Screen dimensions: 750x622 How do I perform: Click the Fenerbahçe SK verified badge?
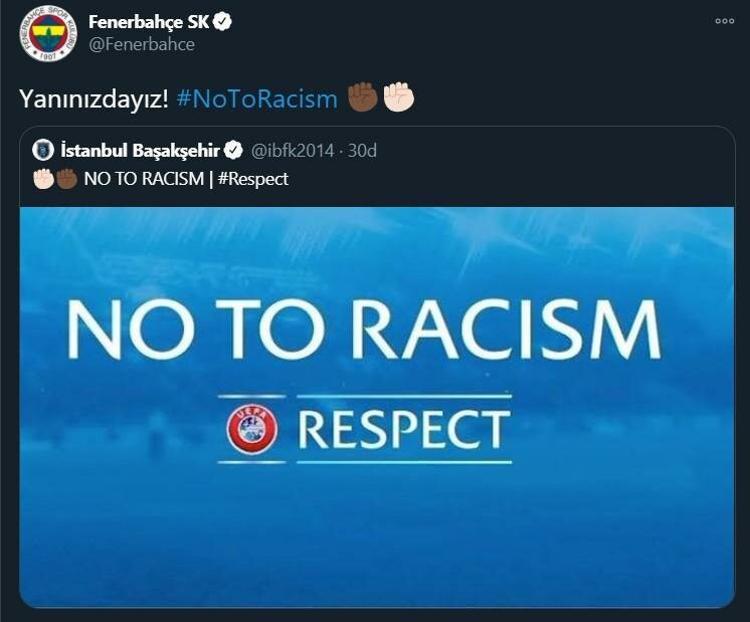tap(223, 22)
